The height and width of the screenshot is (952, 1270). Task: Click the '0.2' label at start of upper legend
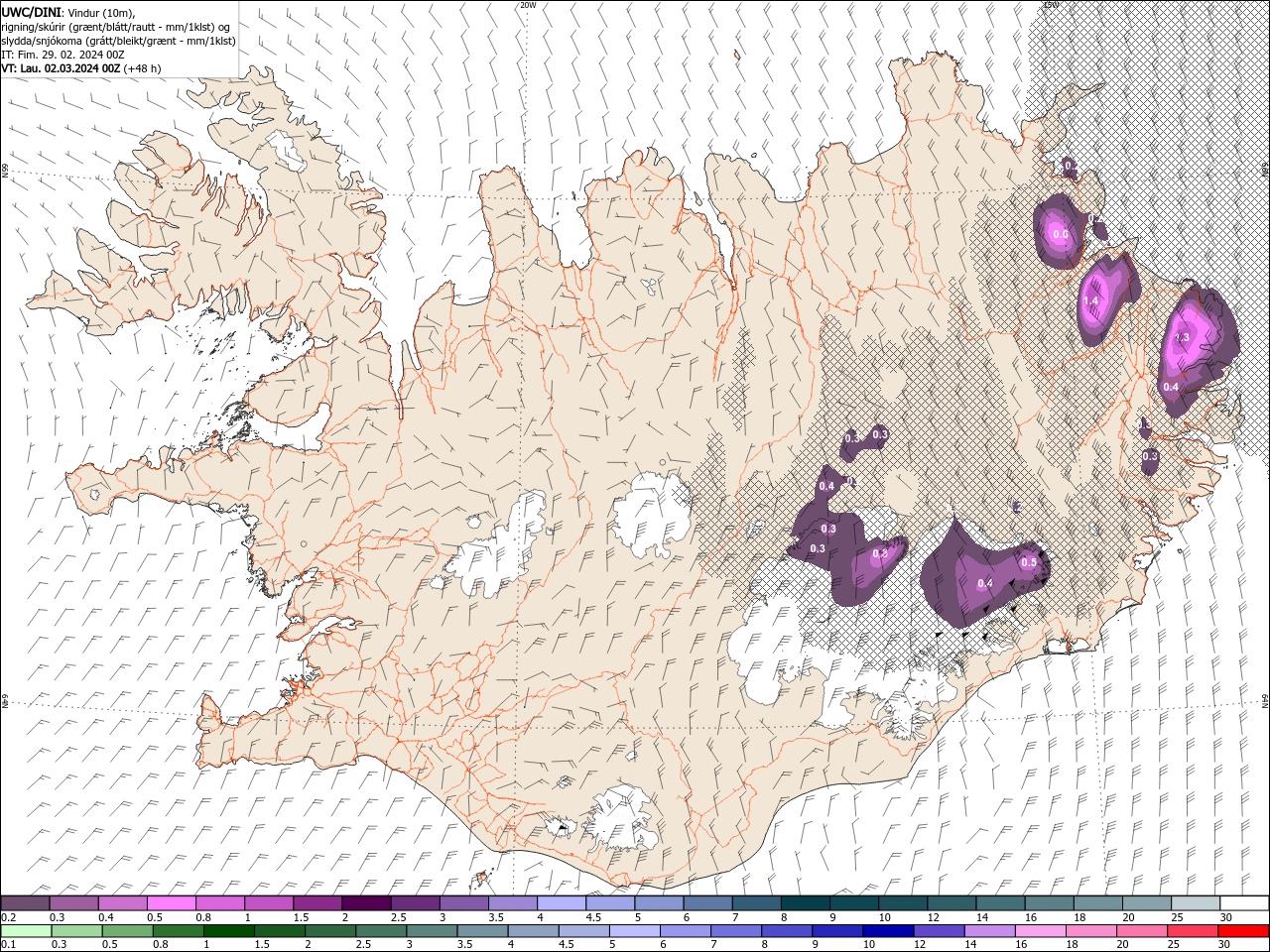click(x=8, y=917)
